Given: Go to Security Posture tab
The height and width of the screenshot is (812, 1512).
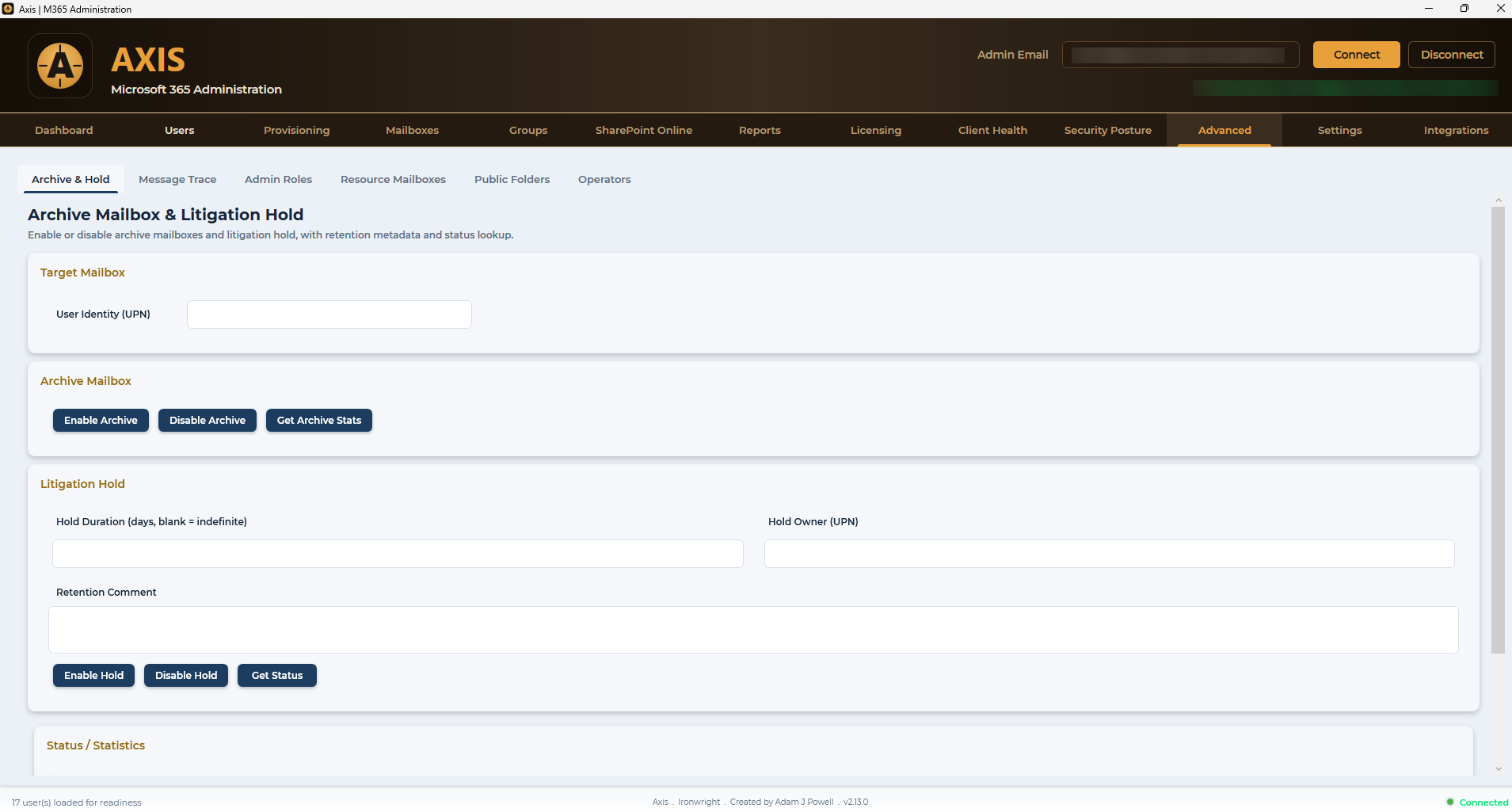Looking at the screenshot, I should click(x=1108, y=130).
